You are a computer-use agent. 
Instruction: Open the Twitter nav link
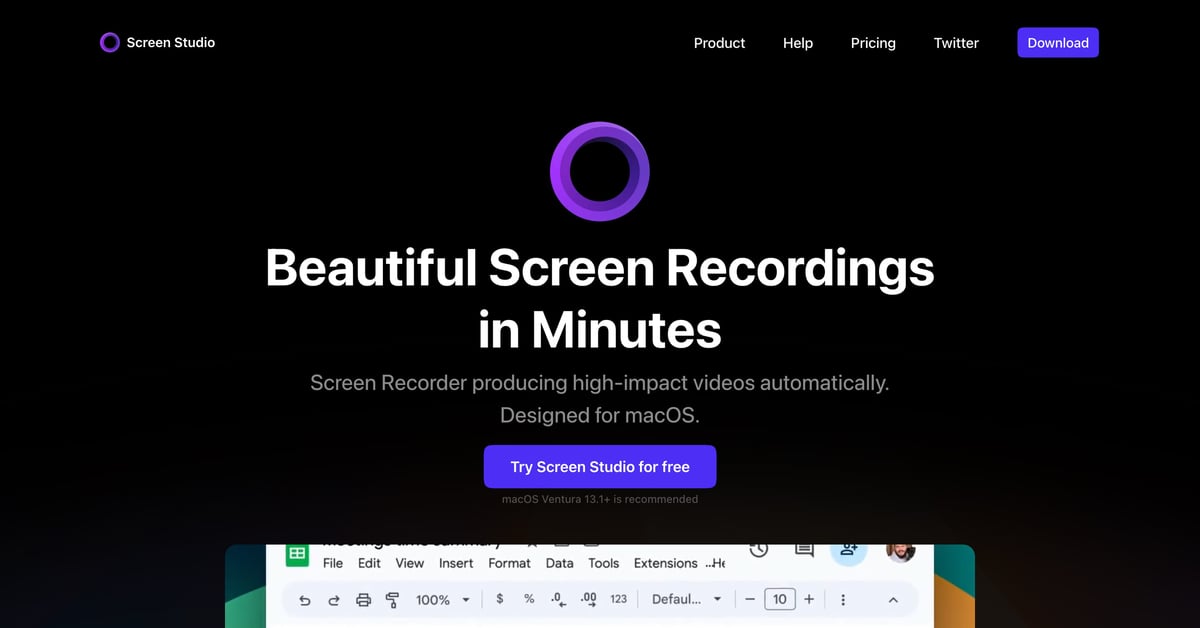956,43
